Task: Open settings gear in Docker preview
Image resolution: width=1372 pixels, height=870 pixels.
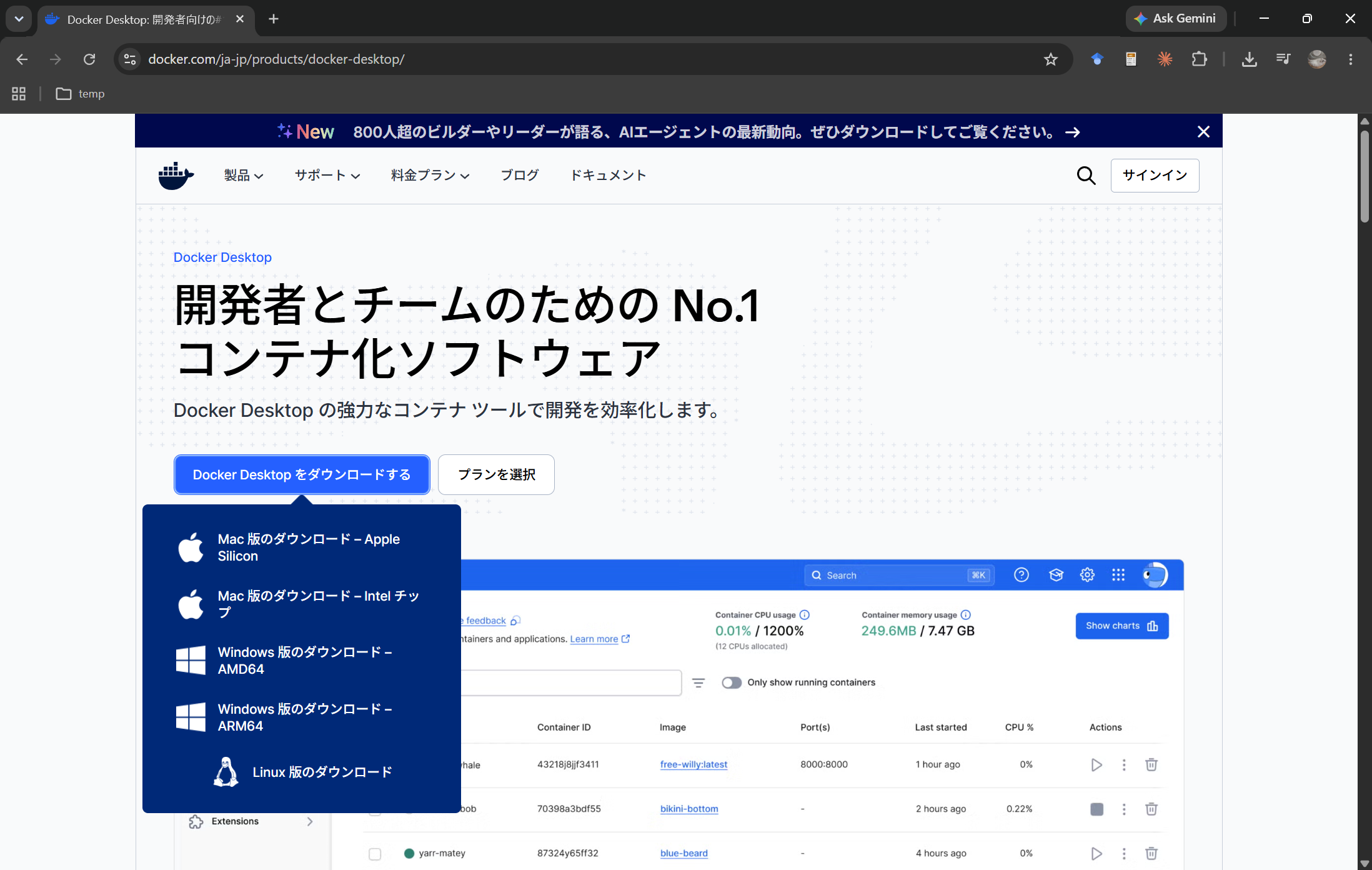Action: click(1087, 575)
